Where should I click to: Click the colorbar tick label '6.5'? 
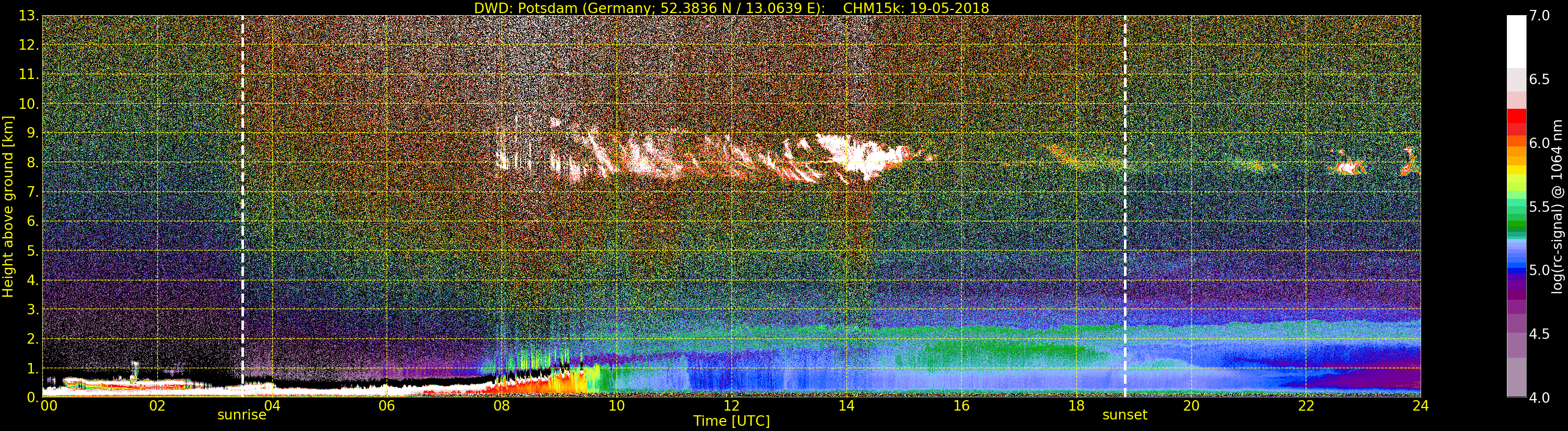click(x=1539, y=80)
